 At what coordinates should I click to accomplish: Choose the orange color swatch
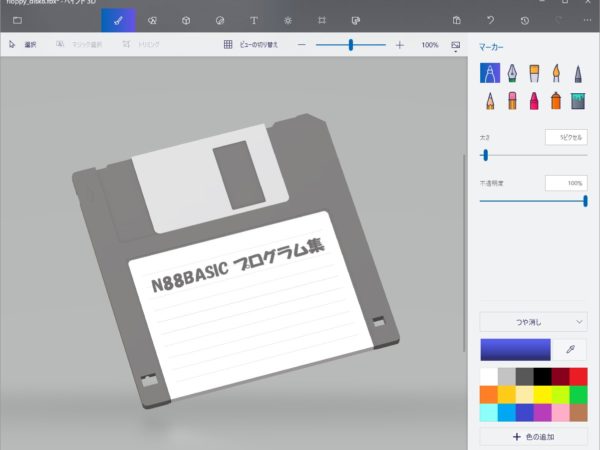[489, 395]
